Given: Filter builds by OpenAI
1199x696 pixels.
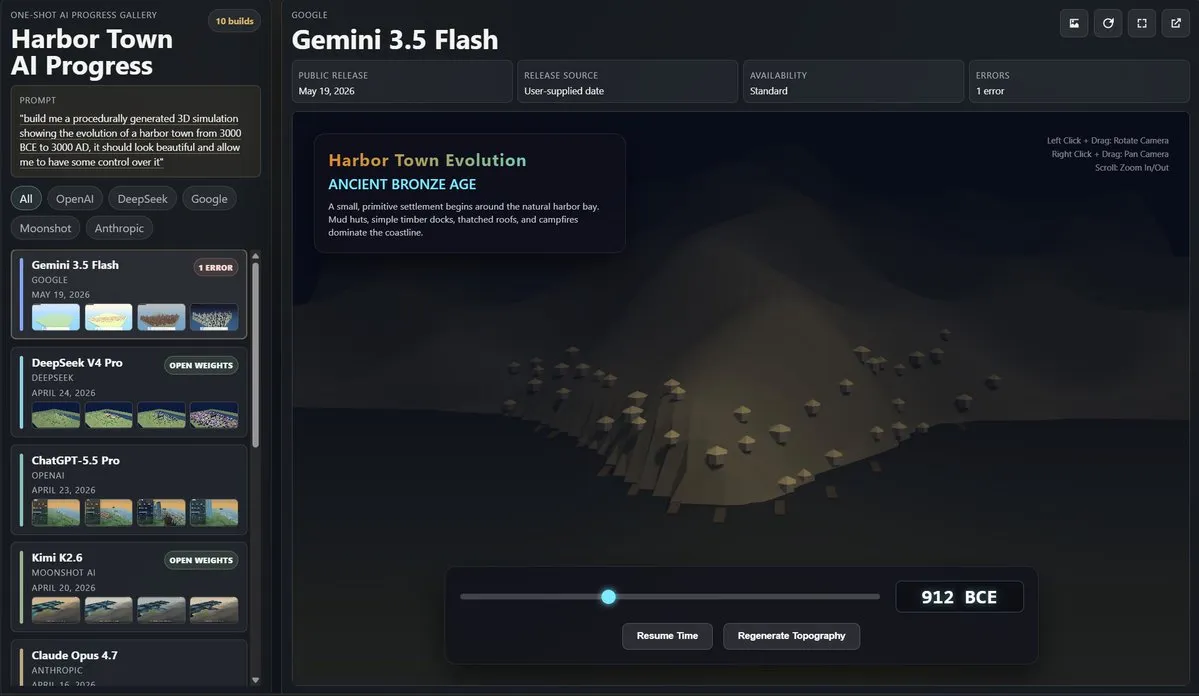Looking at the screenshot, I should 75,199.
